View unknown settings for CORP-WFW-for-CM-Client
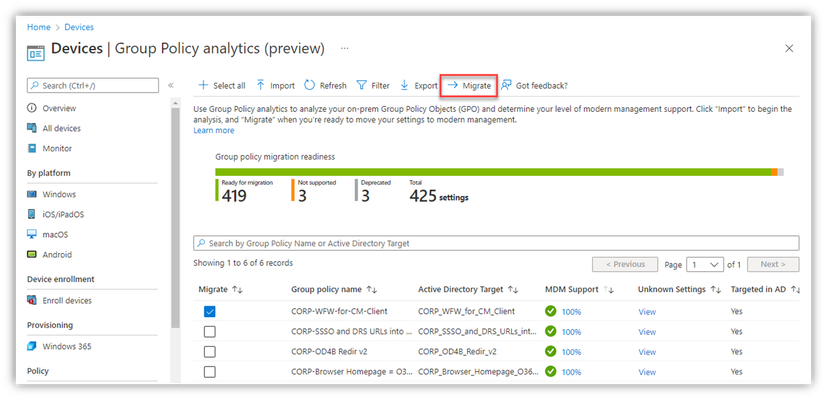 647,312
